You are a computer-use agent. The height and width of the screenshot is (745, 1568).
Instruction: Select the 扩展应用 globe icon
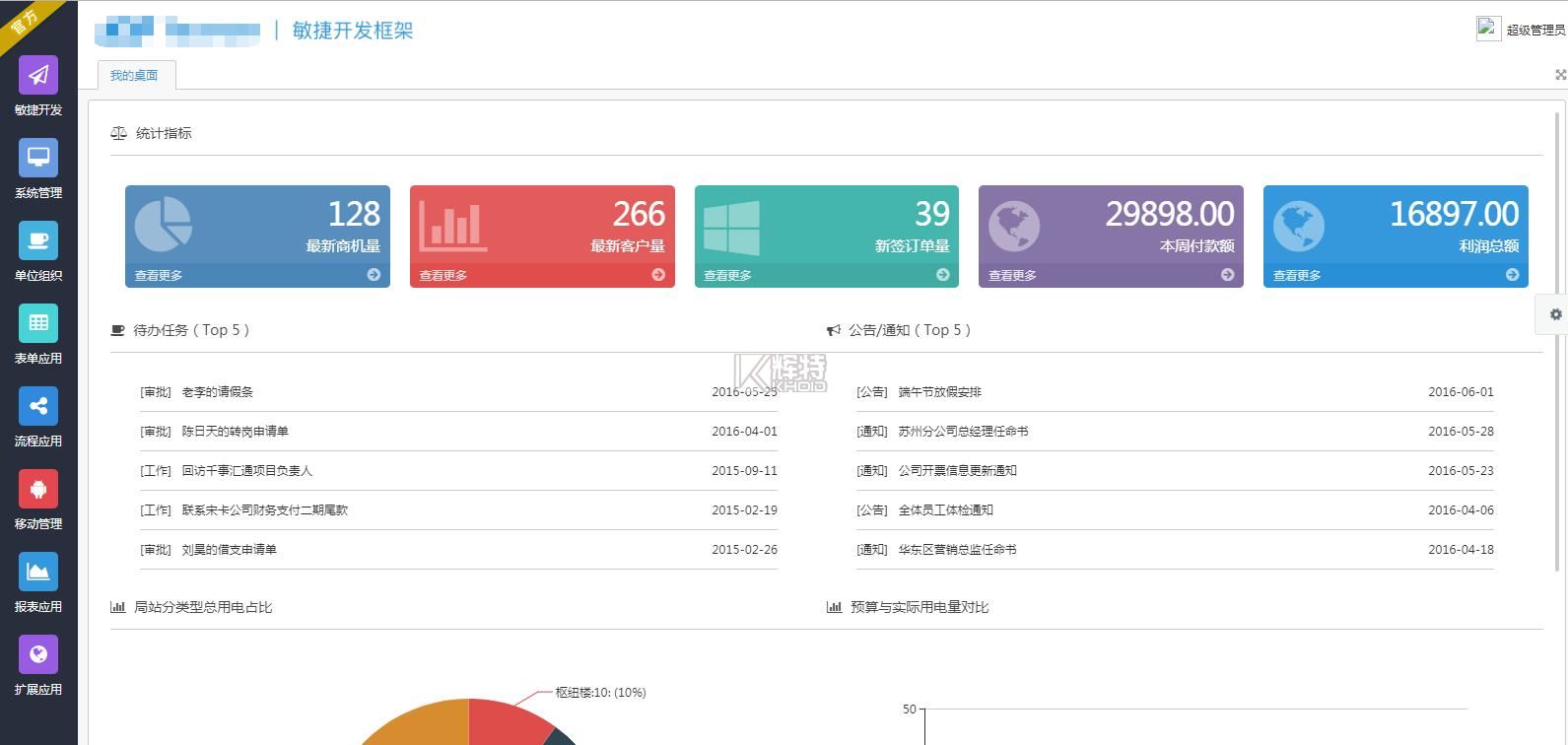[38, 655]
